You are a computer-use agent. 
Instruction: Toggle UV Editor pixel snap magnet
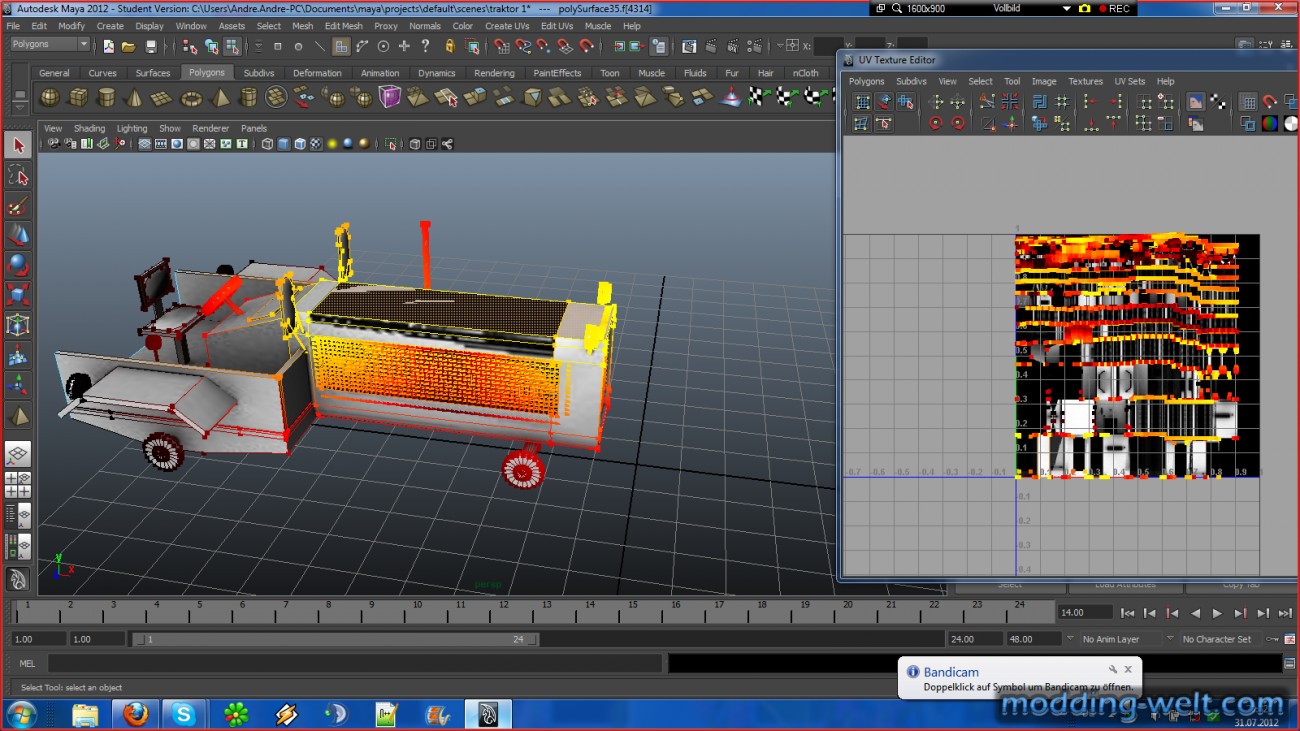coord(1269,102)
